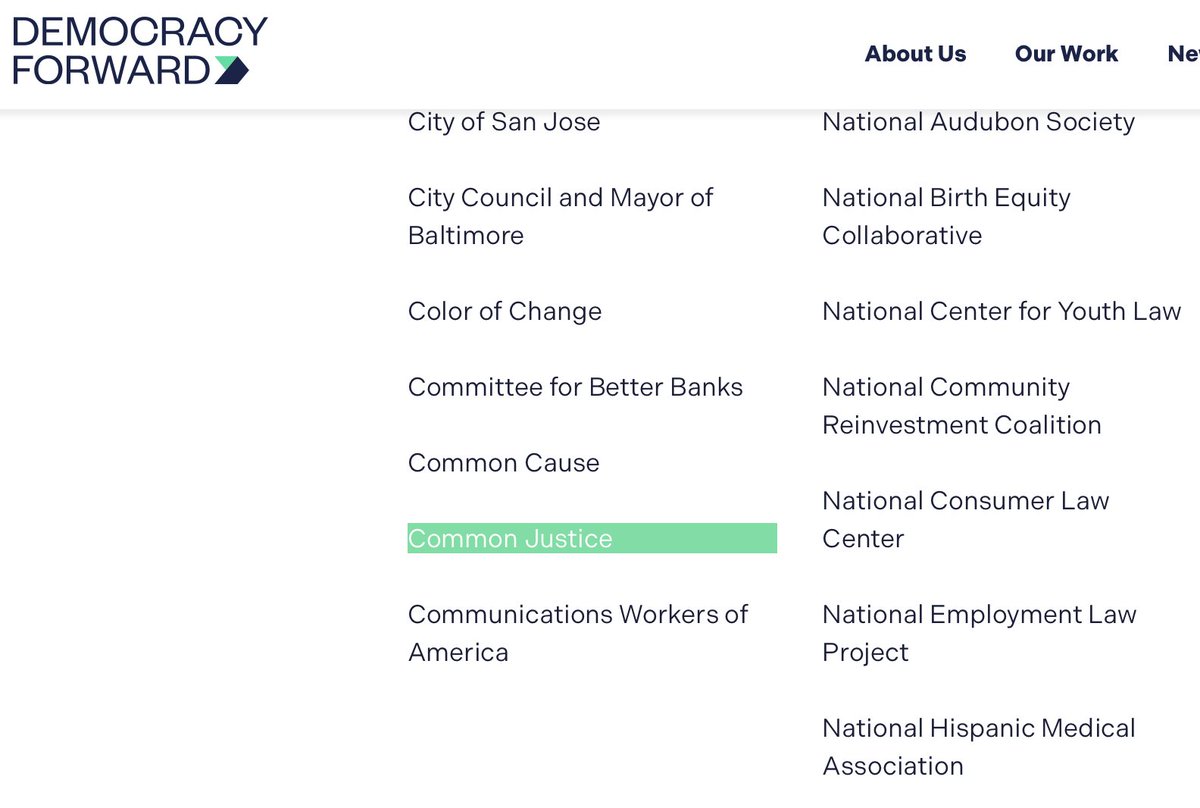Viewport: 1200px width, 808px height.
Task: Click National Community Reinvestment Coalition
Action: click(961, 406)
